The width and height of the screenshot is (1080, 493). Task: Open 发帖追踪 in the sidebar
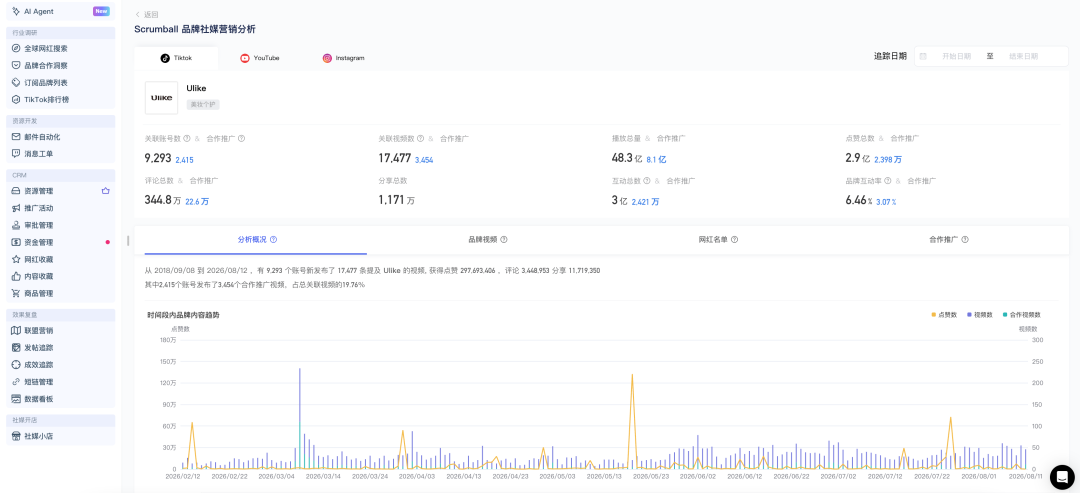(x=61, y=348)
